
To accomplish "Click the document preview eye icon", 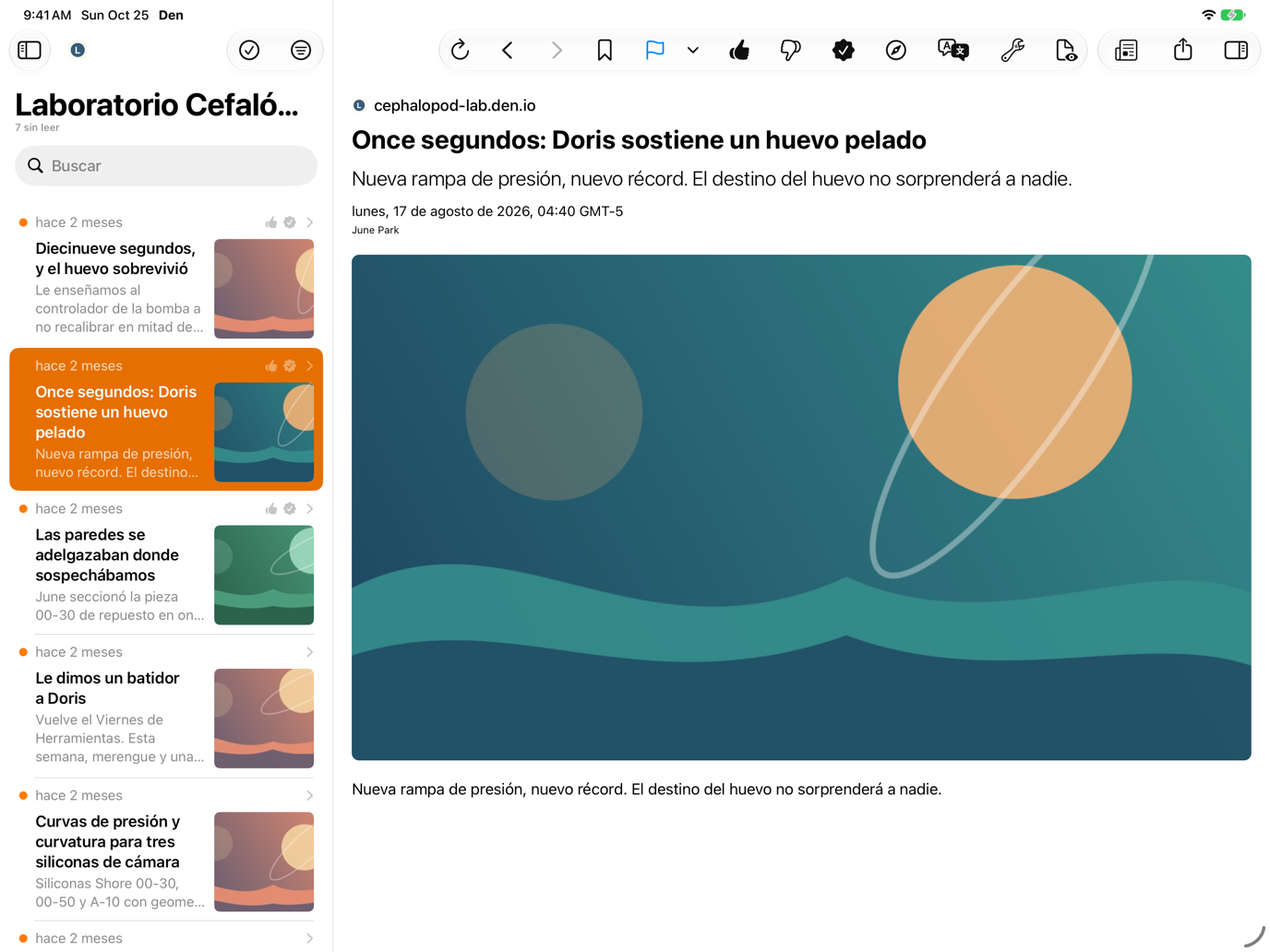I will click(x=1065, y=50).
